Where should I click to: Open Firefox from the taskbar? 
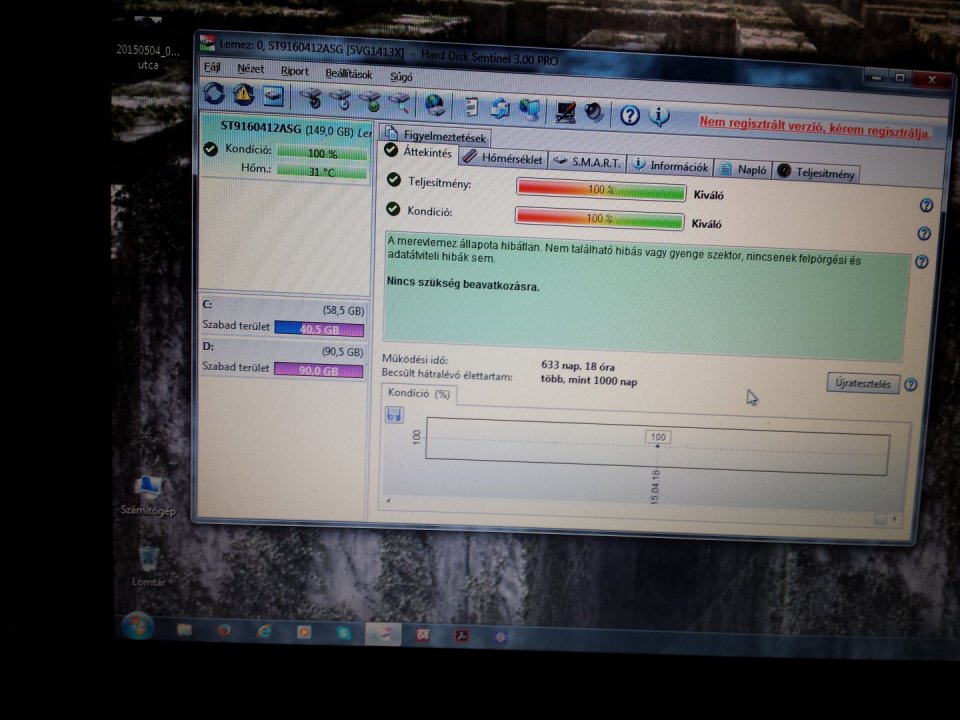pos(224,630)
